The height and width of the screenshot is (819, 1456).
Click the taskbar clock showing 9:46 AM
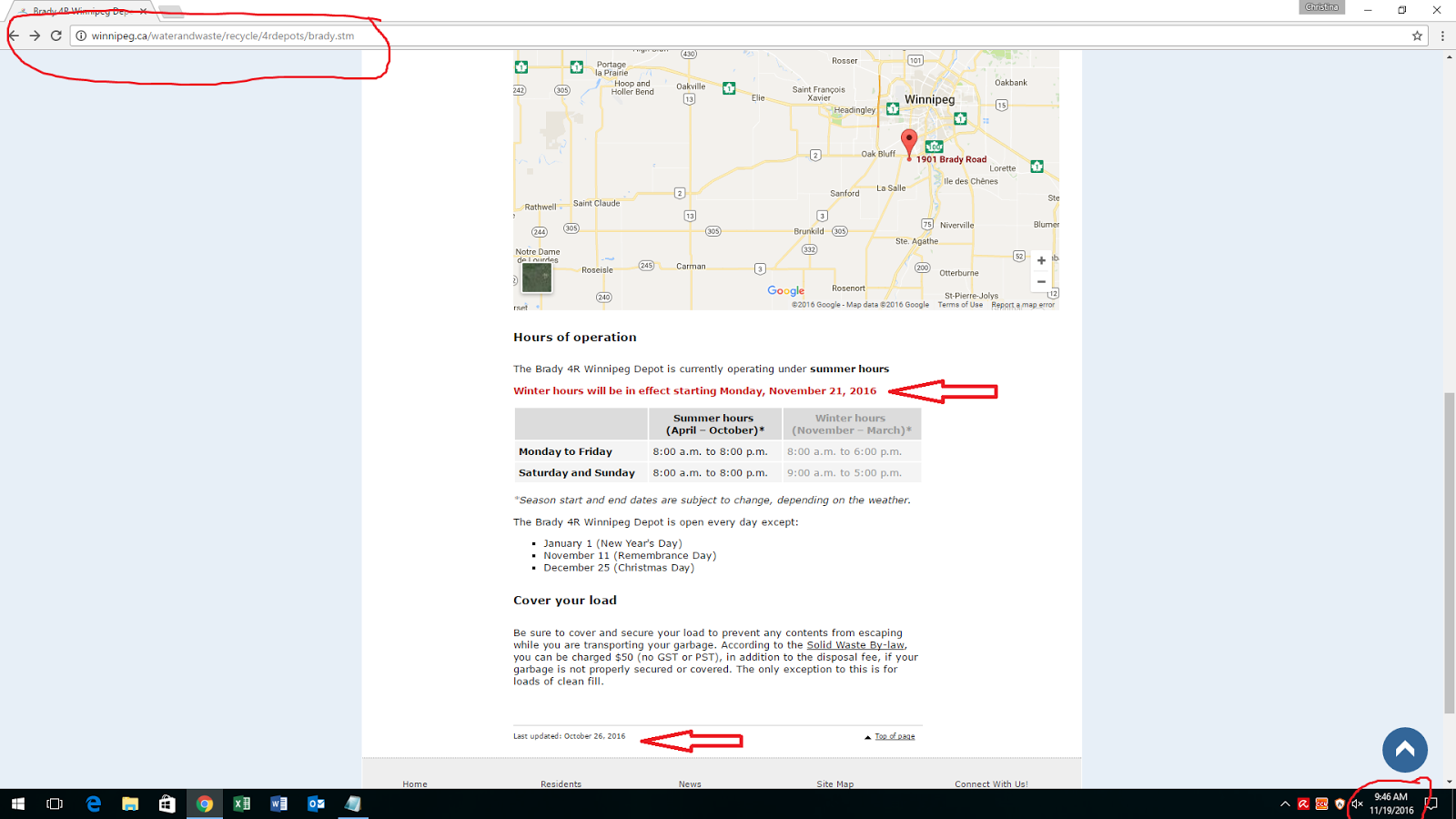point(1391,804)
